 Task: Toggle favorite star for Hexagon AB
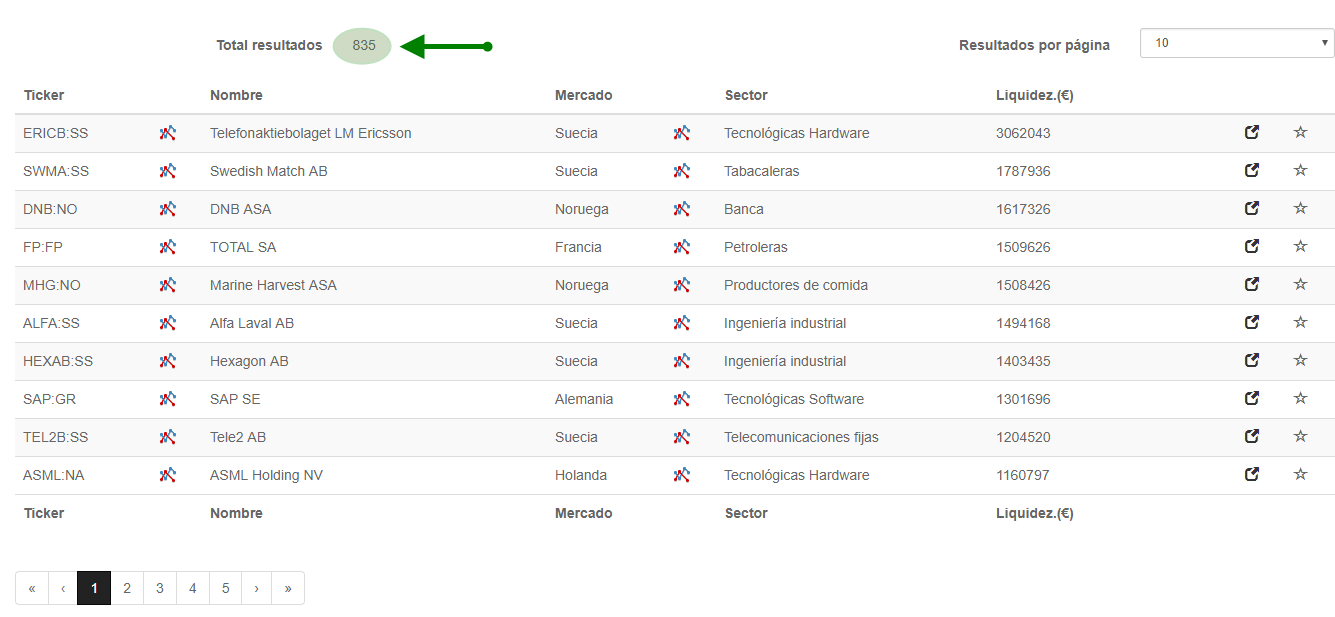1301,360
